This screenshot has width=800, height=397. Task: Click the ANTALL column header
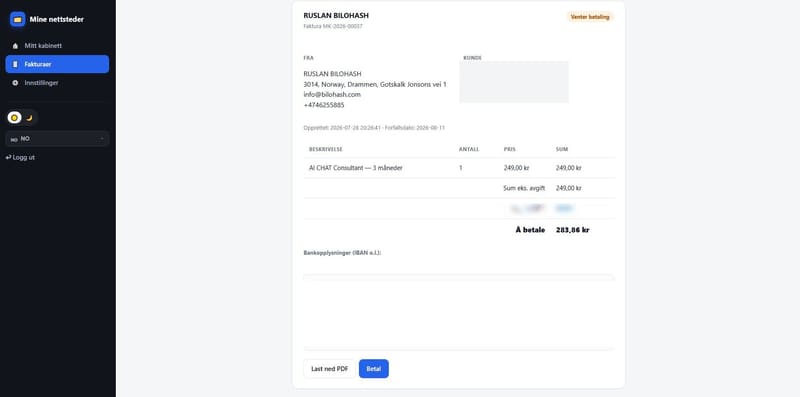[469, 150]
